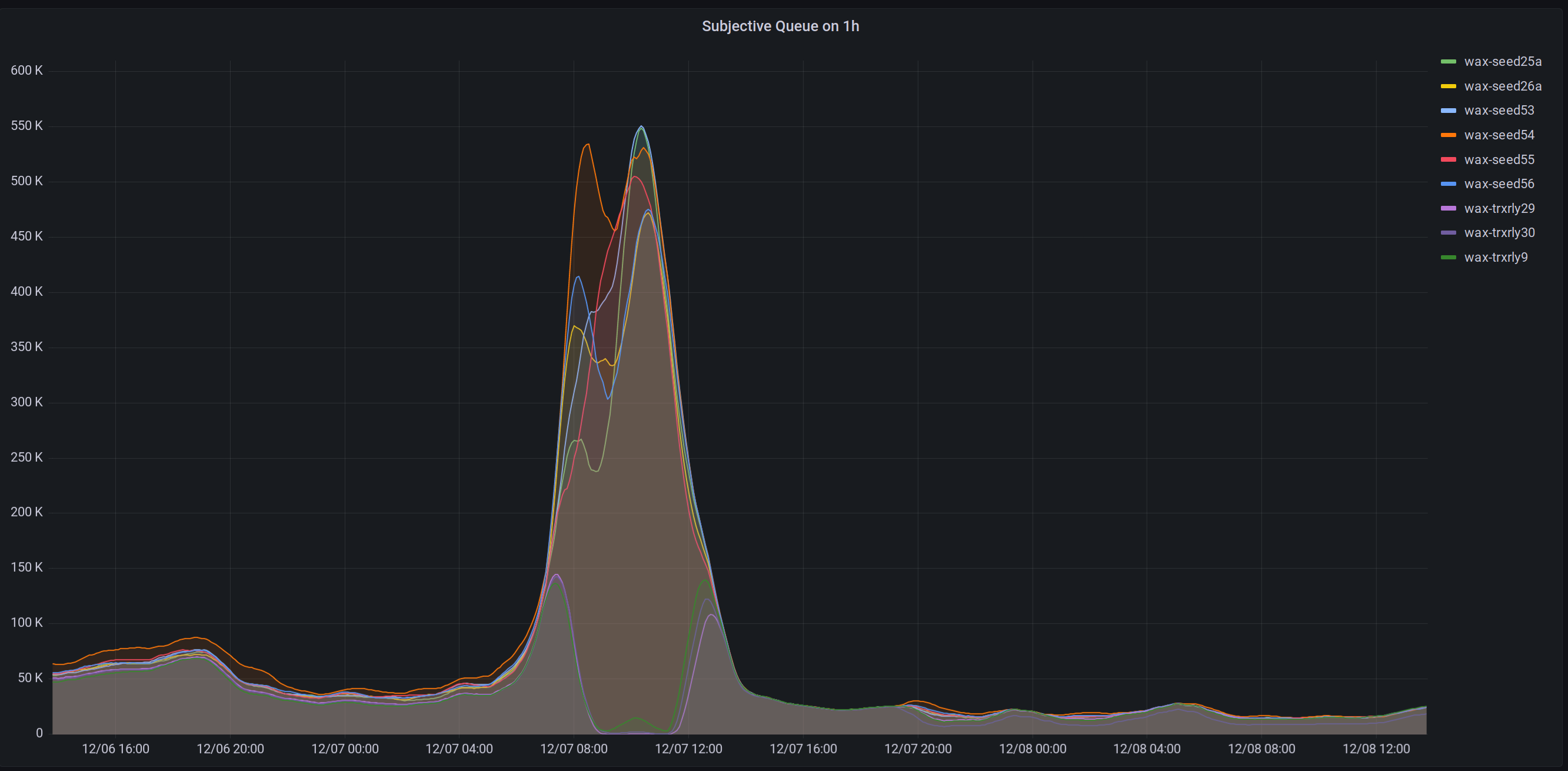Click the wax-trxrly29 legend label
This screenshot has height=771, width=1568.
[x=1499, y=208]
